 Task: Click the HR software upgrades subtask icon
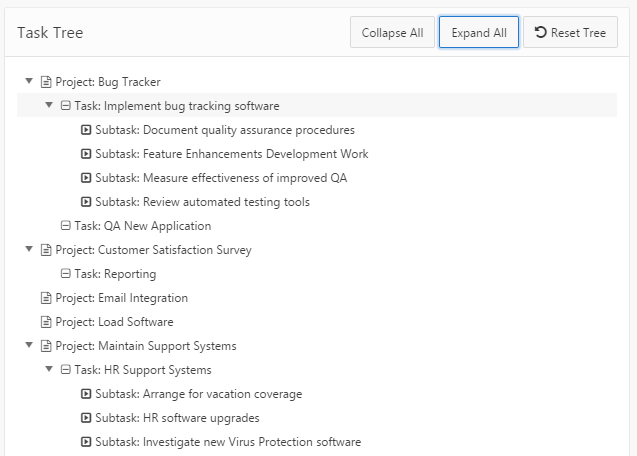click(86, 418)
